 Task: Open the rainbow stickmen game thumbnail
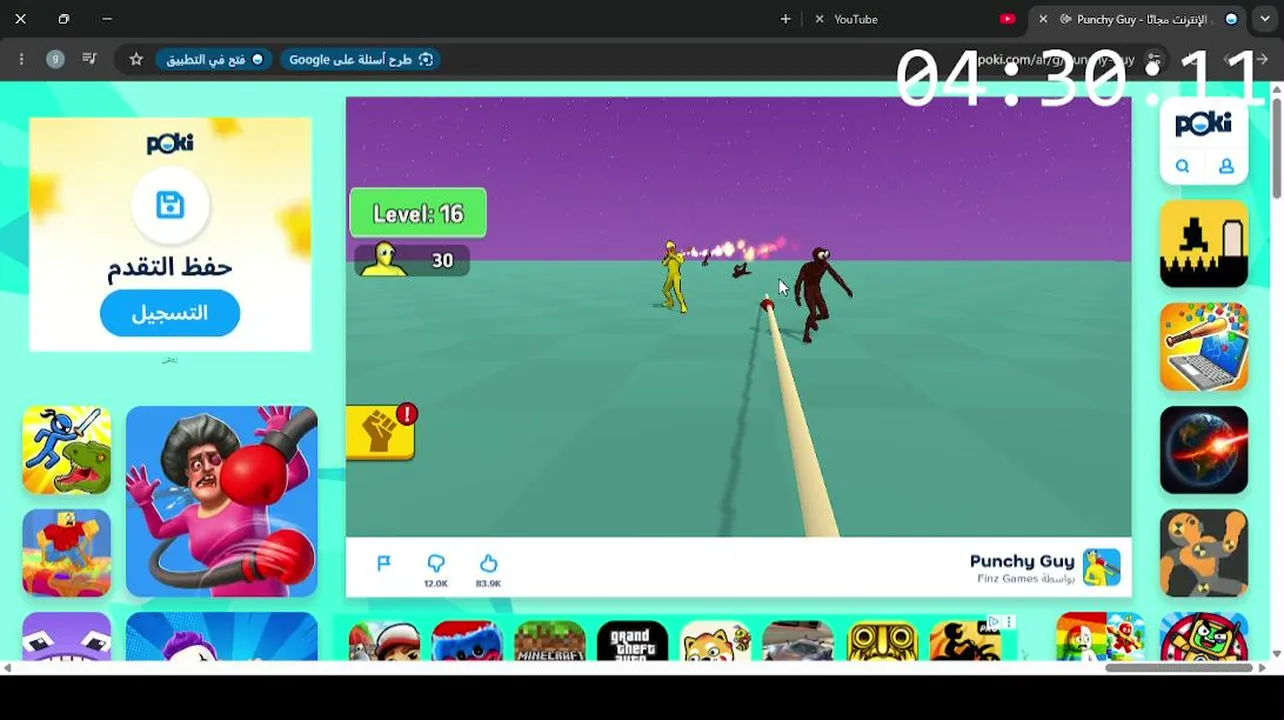1101,636
